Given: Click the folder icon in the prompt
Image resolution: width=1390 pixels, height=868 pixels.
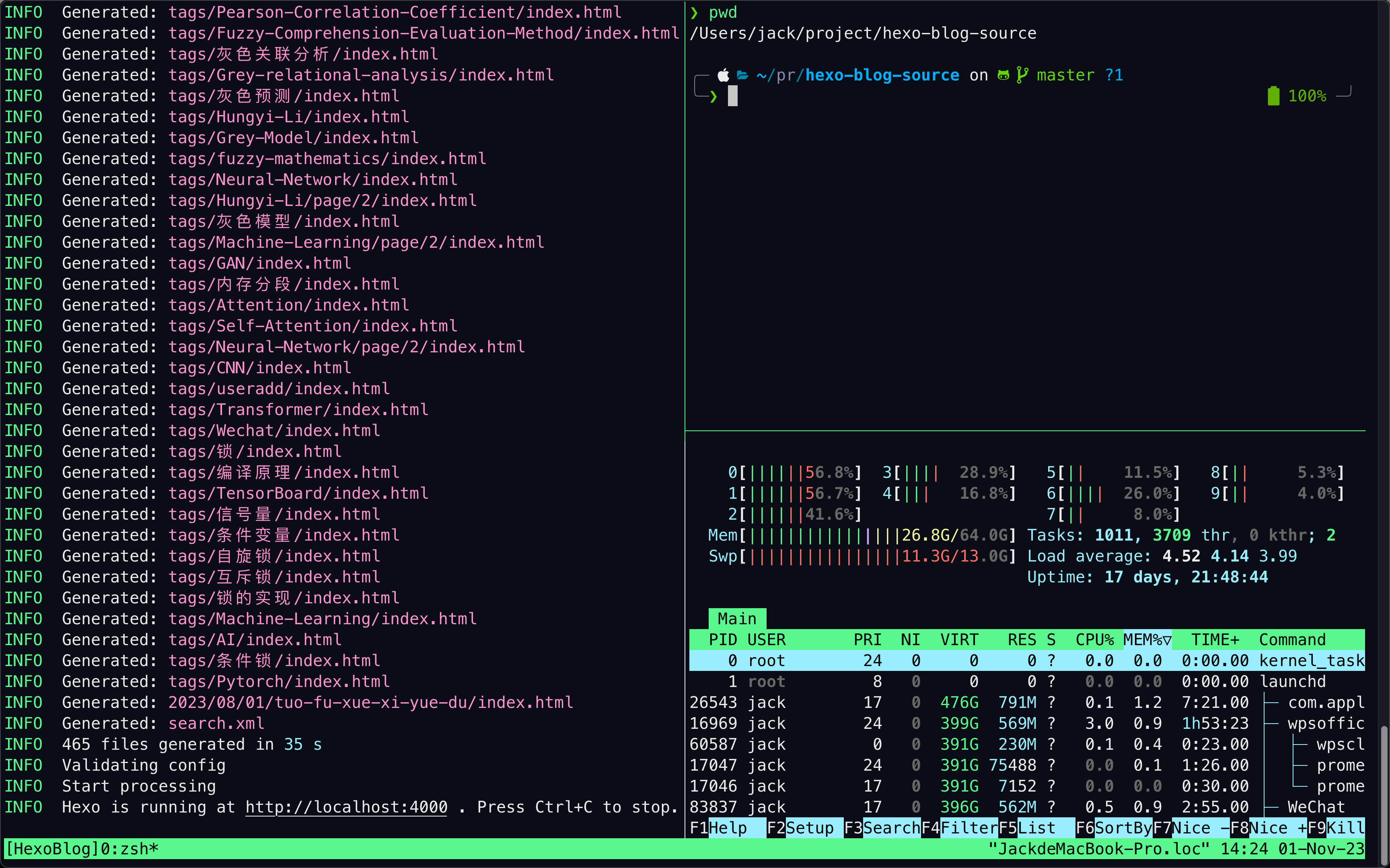Looking at the screenshot, I should [x=742, y=75].
